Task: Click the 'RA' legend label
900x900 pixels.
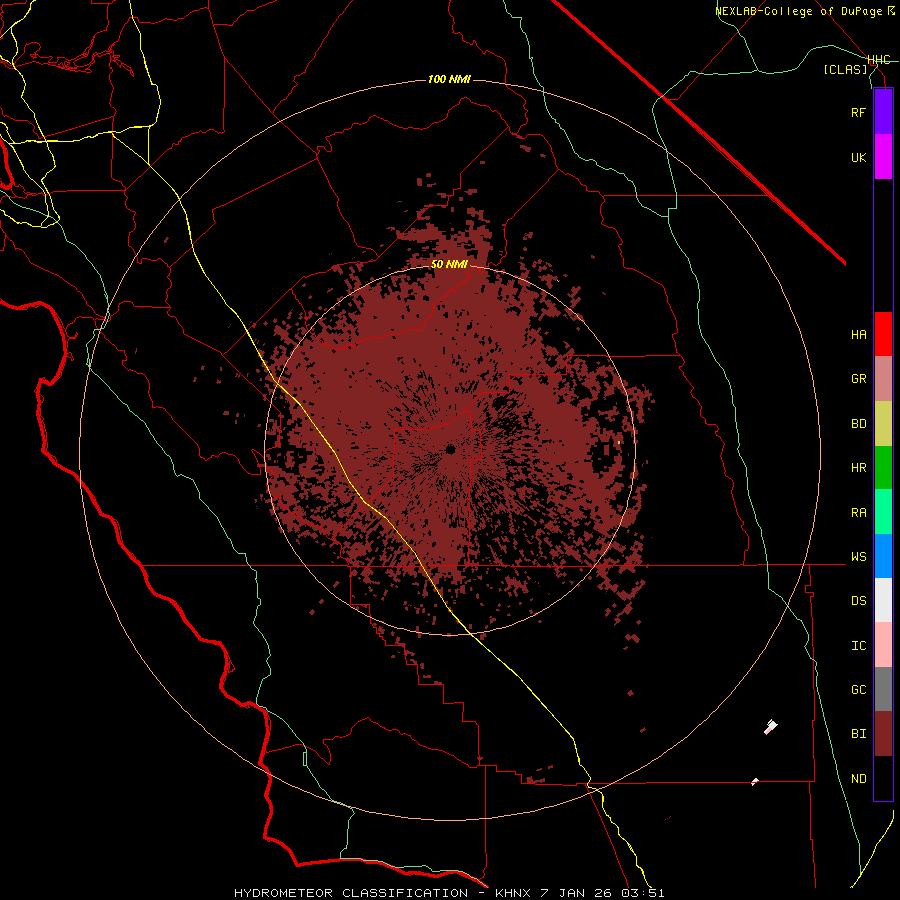Action: [858, 513]
